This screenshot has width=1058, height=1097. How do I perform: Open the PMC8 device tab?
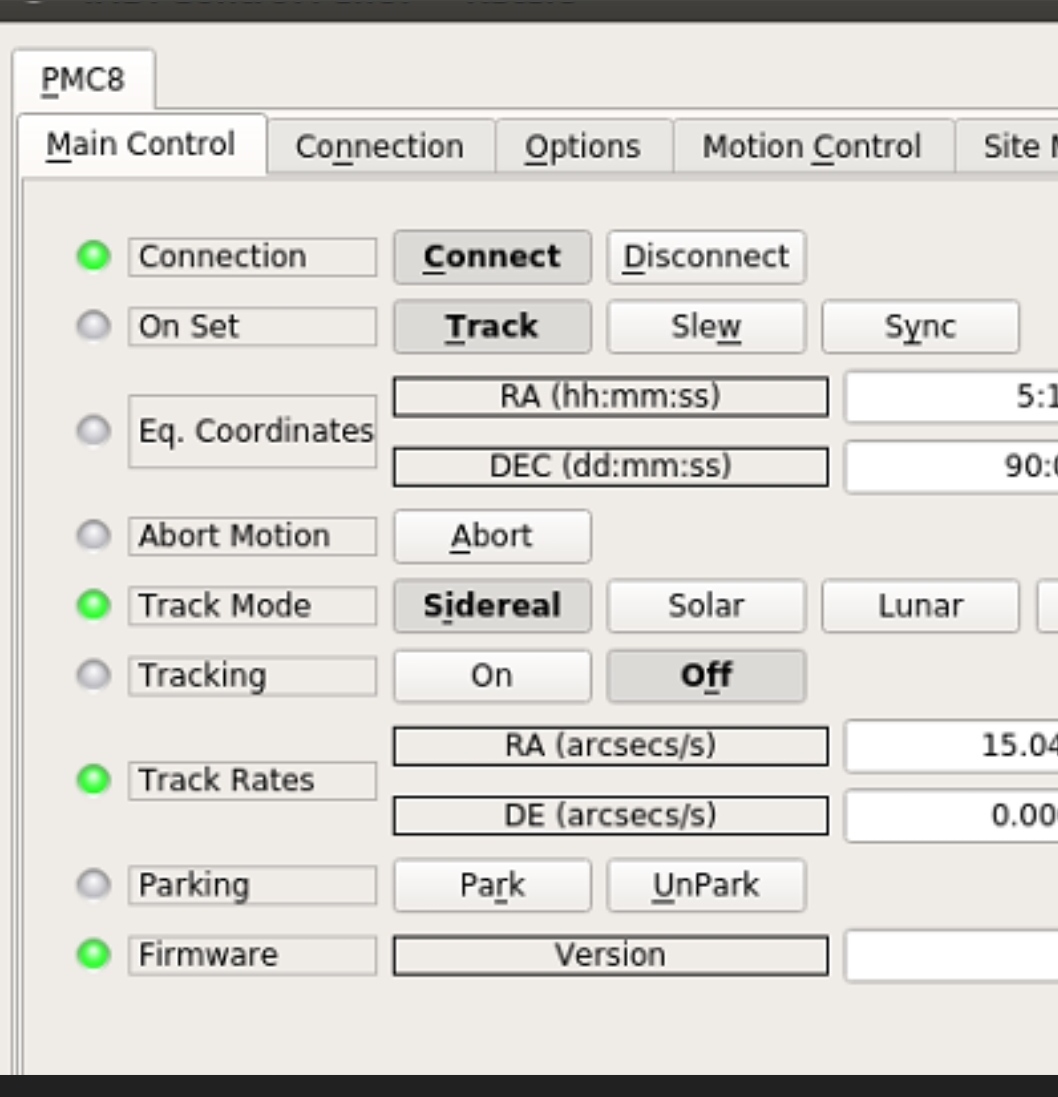83,79
